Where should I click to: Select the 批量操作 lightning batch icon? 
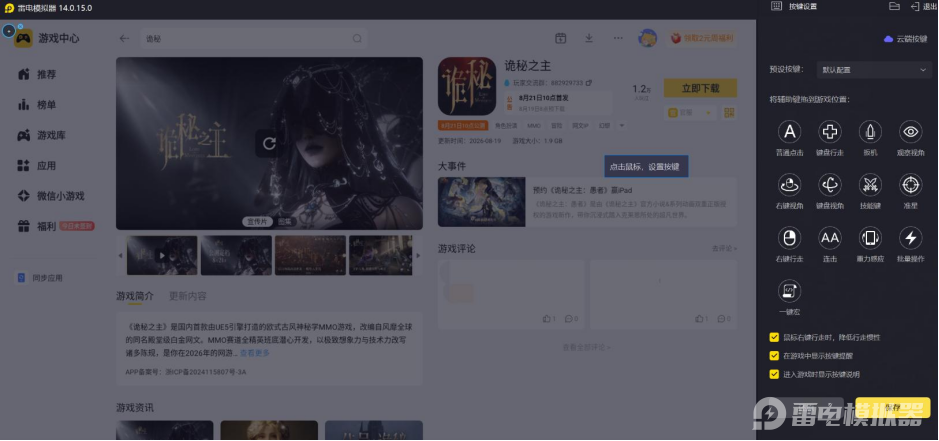pyautogui.click(x=910, y=238)
